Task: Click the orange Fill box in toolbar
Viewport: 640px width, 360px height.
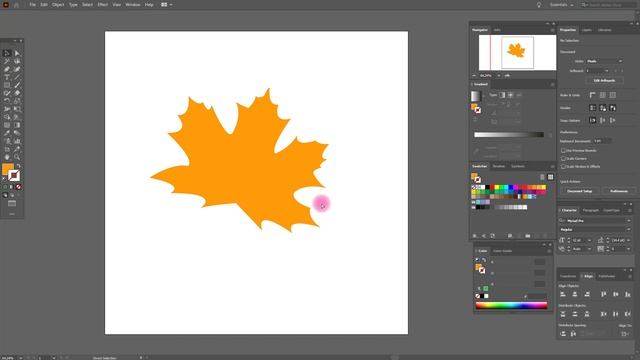Action: pos(7,169)
